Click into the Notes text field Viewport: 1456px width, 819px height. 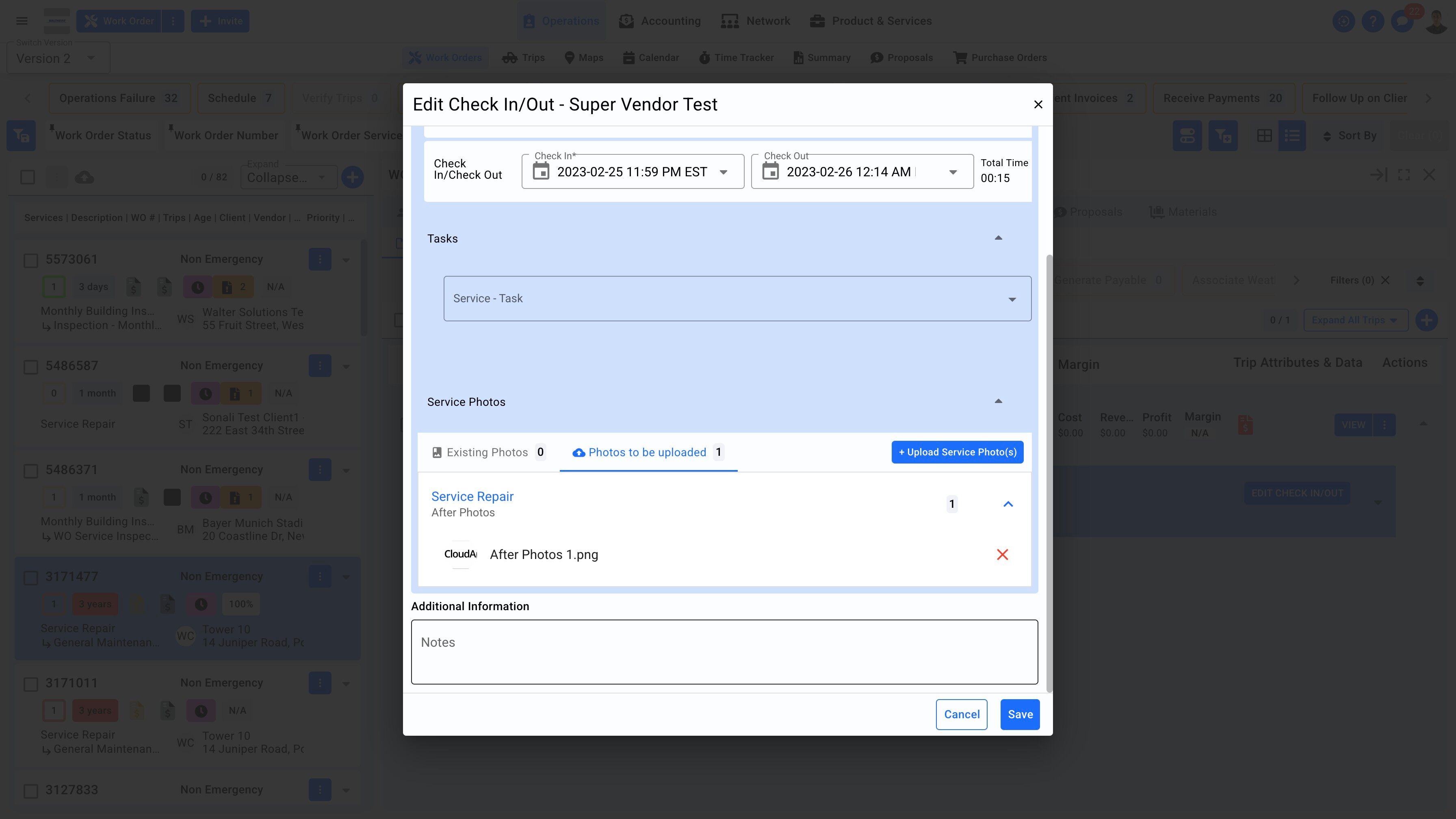pos(724,652)
